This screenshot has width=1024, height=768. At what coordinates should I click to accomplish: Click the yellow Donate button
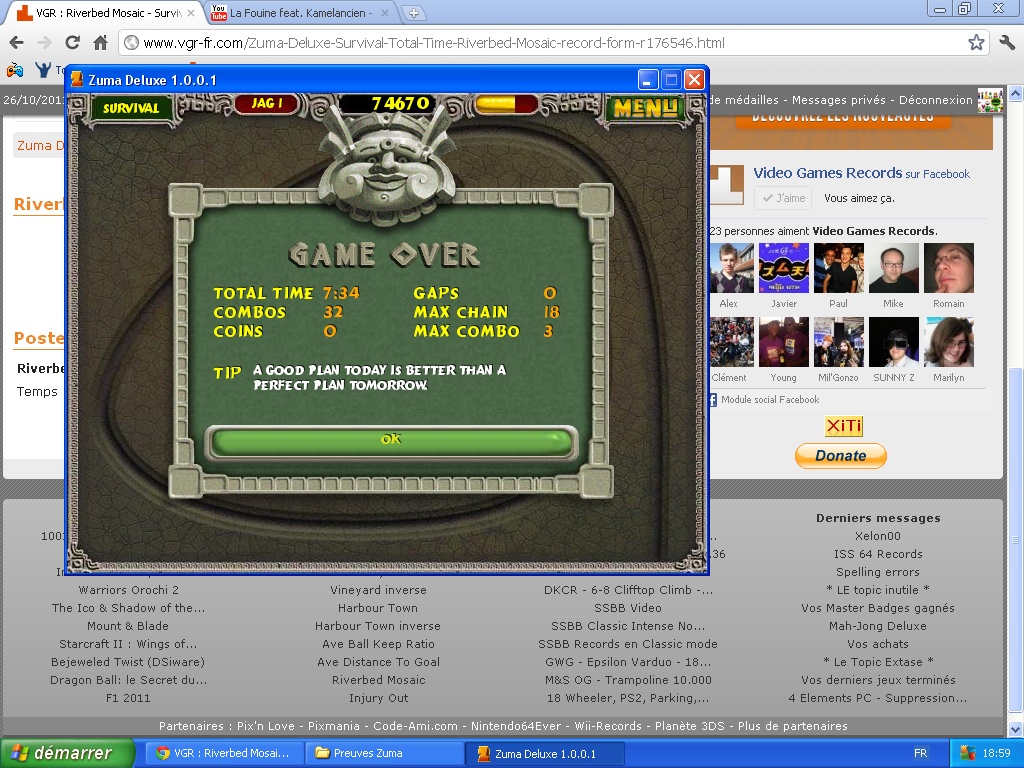click(840, 456)
